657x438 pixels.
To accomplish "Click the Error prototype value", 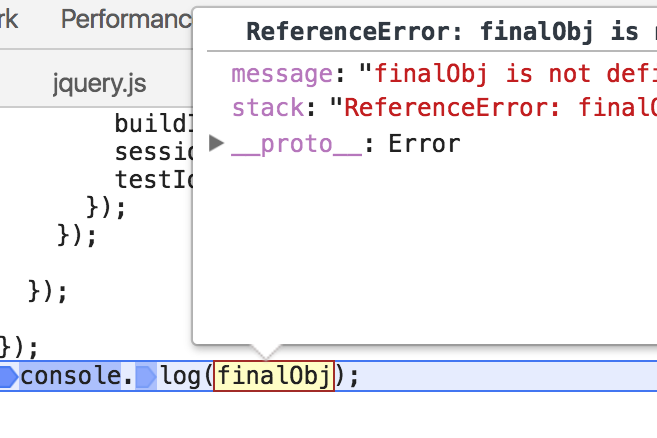I will [x=424, y=144].
